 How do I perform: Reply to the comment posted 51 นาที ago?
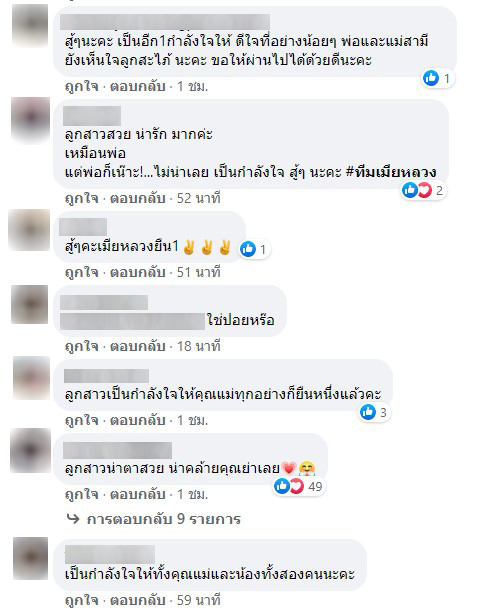tap(138, 272)
